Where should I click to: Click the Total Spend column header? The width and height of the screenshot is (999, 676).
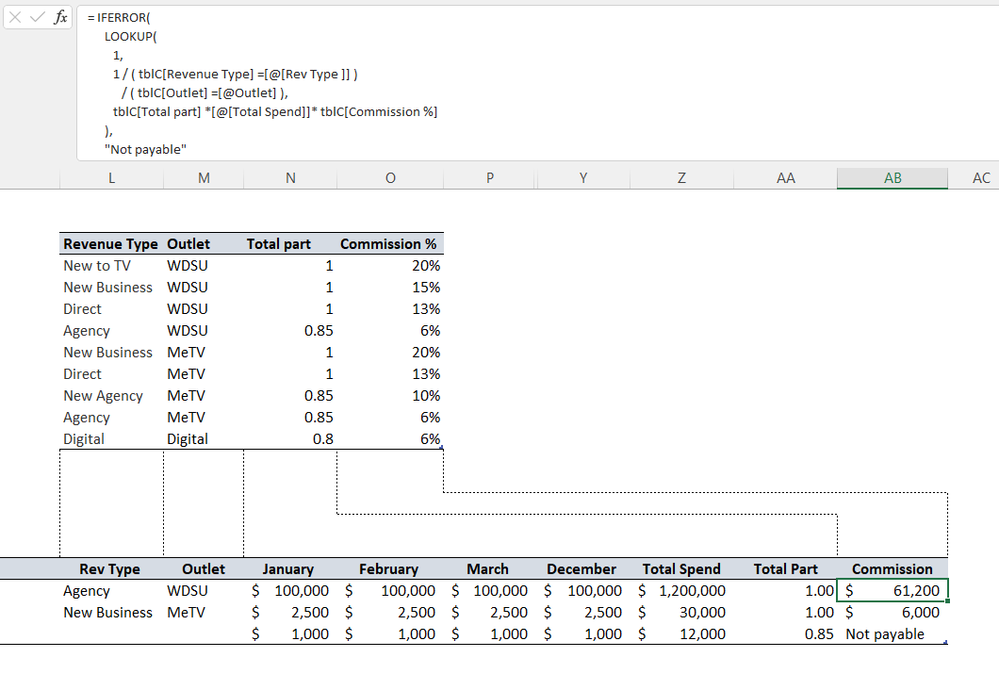click(682, 569)
